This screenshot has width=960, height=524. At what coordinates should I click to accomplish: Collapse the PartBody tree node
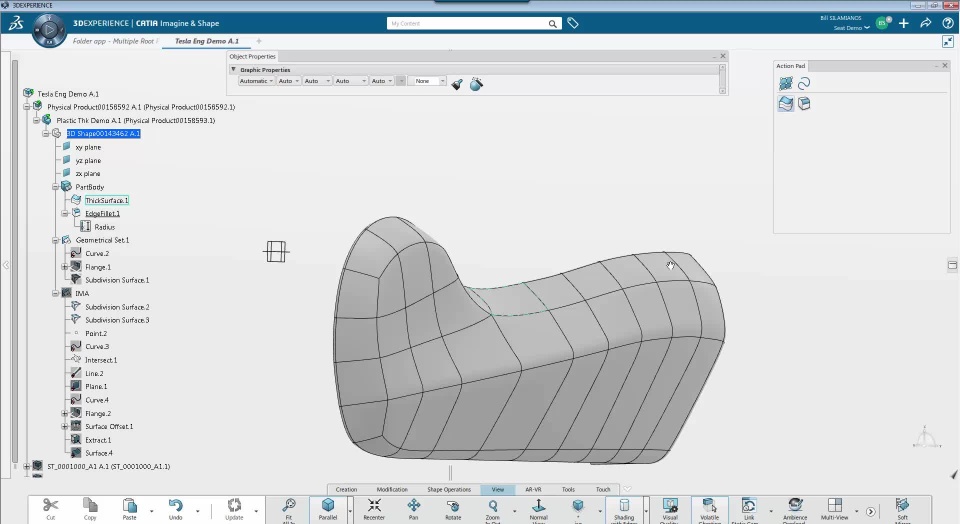[x=55, y=187]
